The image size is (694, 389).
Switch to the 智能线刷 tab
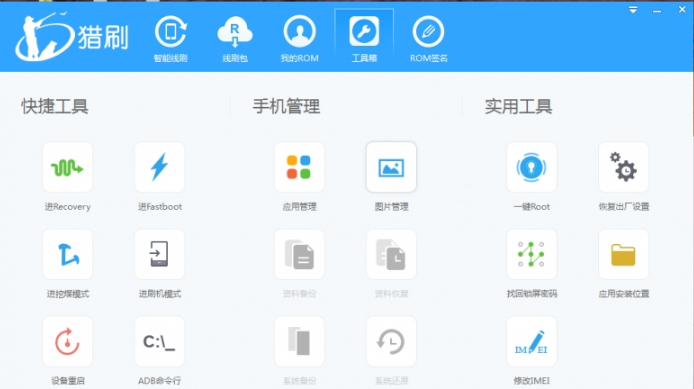(171, 39)
